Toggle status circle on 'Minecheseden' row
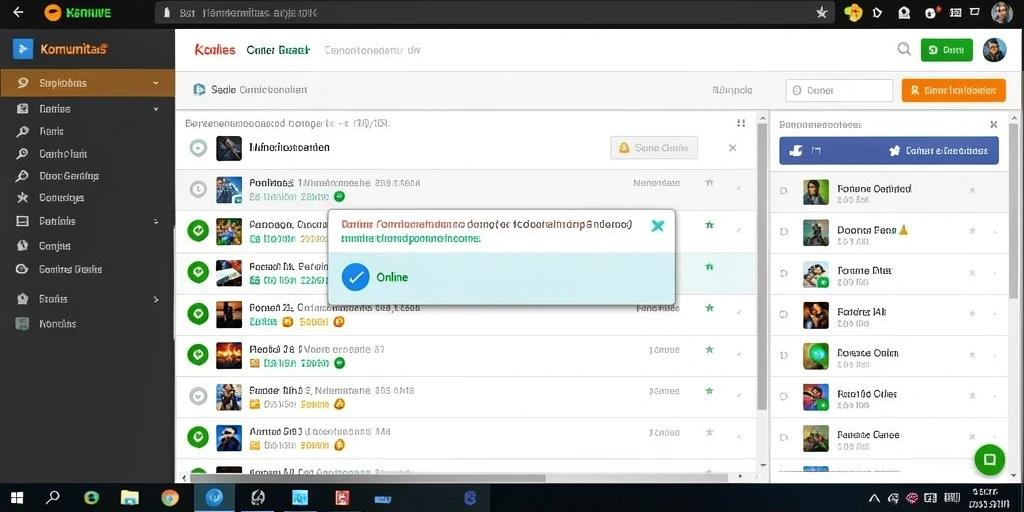 coord(198,148)
